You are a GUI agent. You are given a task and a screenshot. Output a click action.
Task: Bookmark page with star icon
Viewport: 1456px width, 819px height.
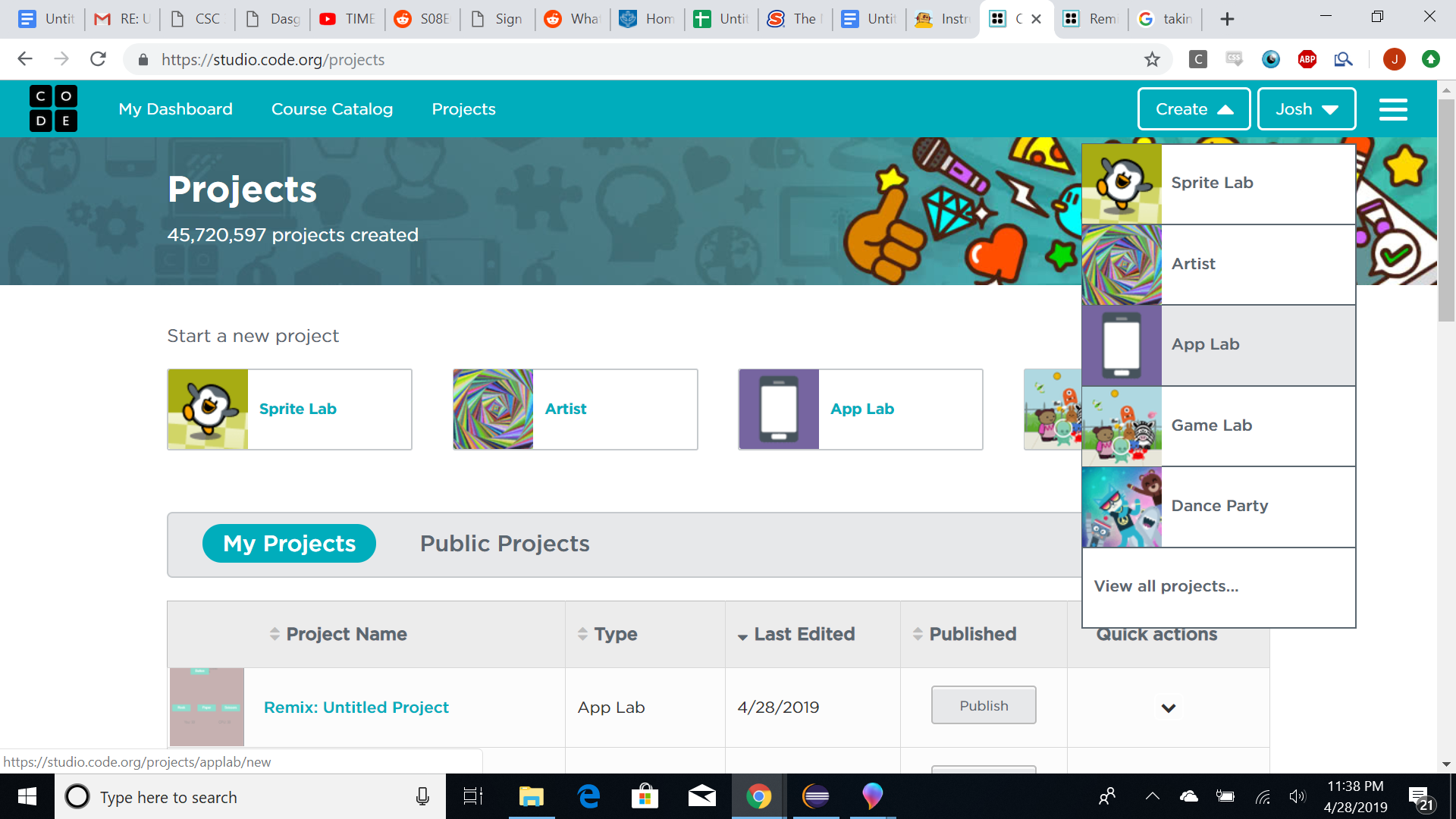point(1152,59)
